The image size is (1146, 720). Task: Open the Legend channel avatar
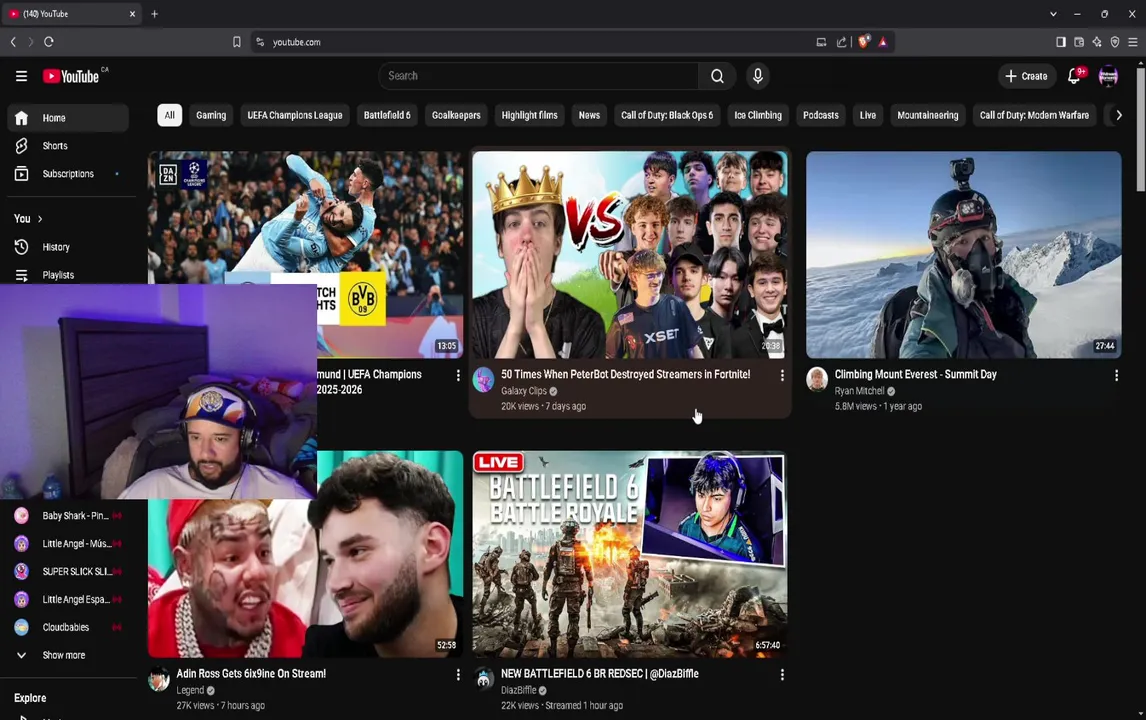pos(159,680)
